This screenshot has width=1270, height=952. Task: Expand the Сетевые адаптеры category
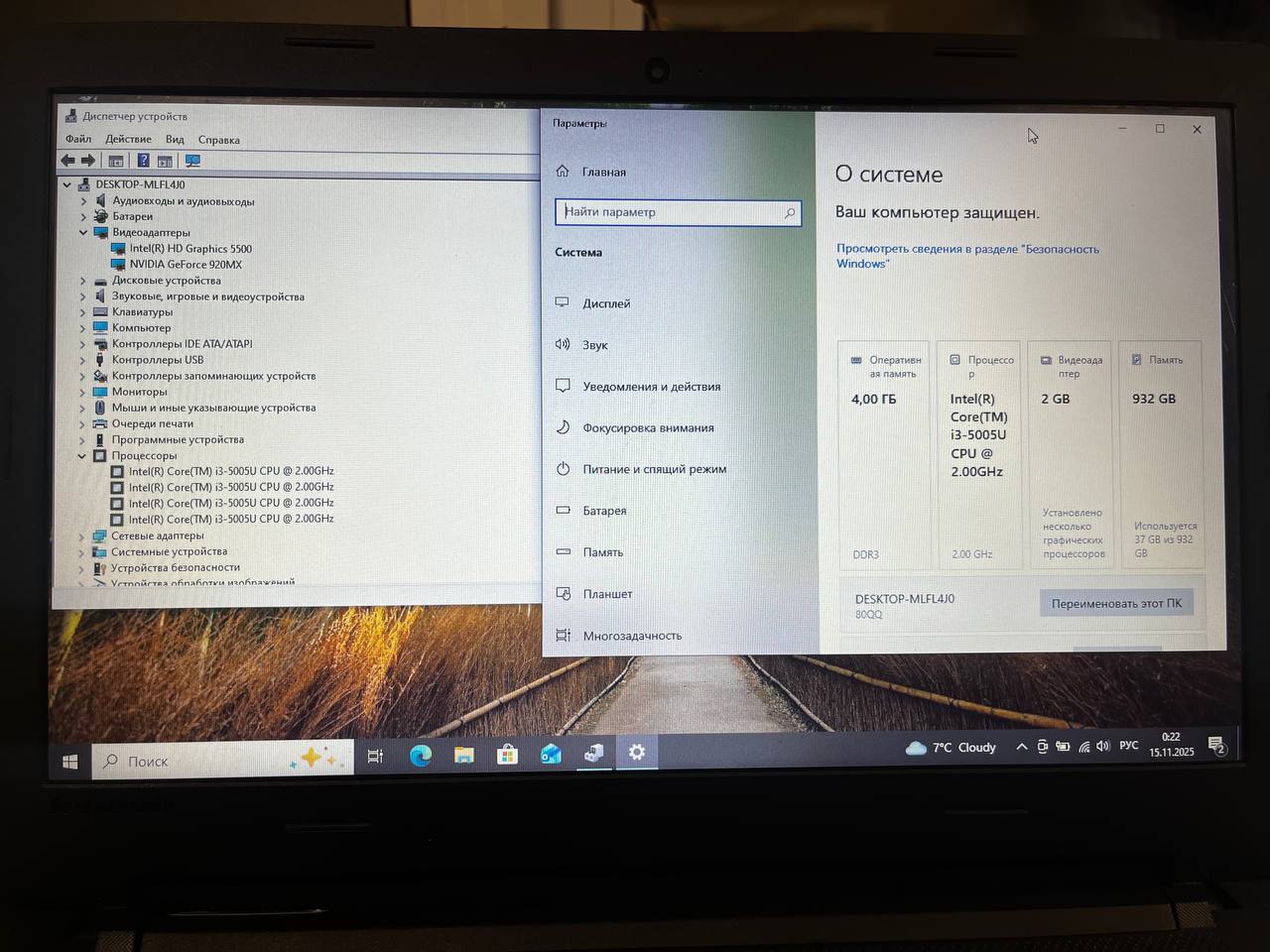pos(81,535)
